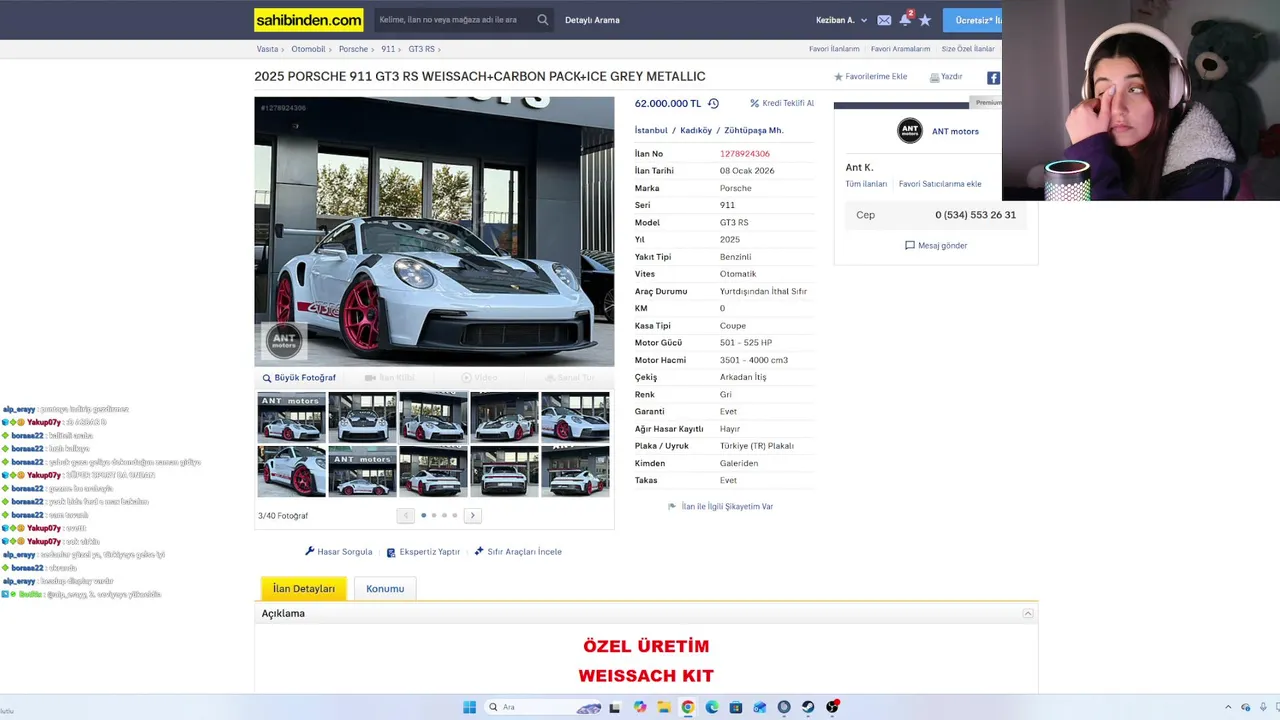The width and height of the screenshot is (1280, 720).
Task: Show hidden system tray icons chevron
Action: 1228,707
